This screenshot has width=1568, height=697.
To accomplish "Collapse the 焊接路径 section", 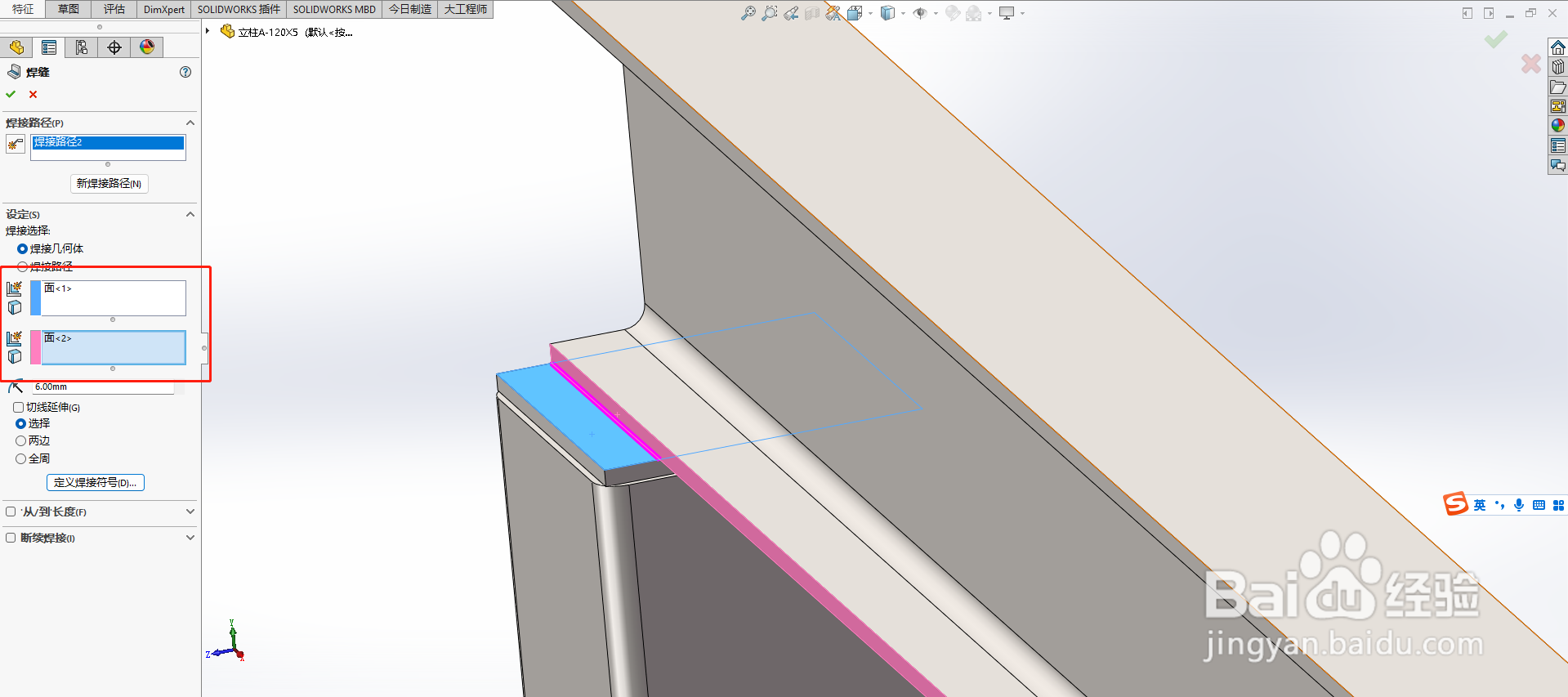I will click(190, 123).
